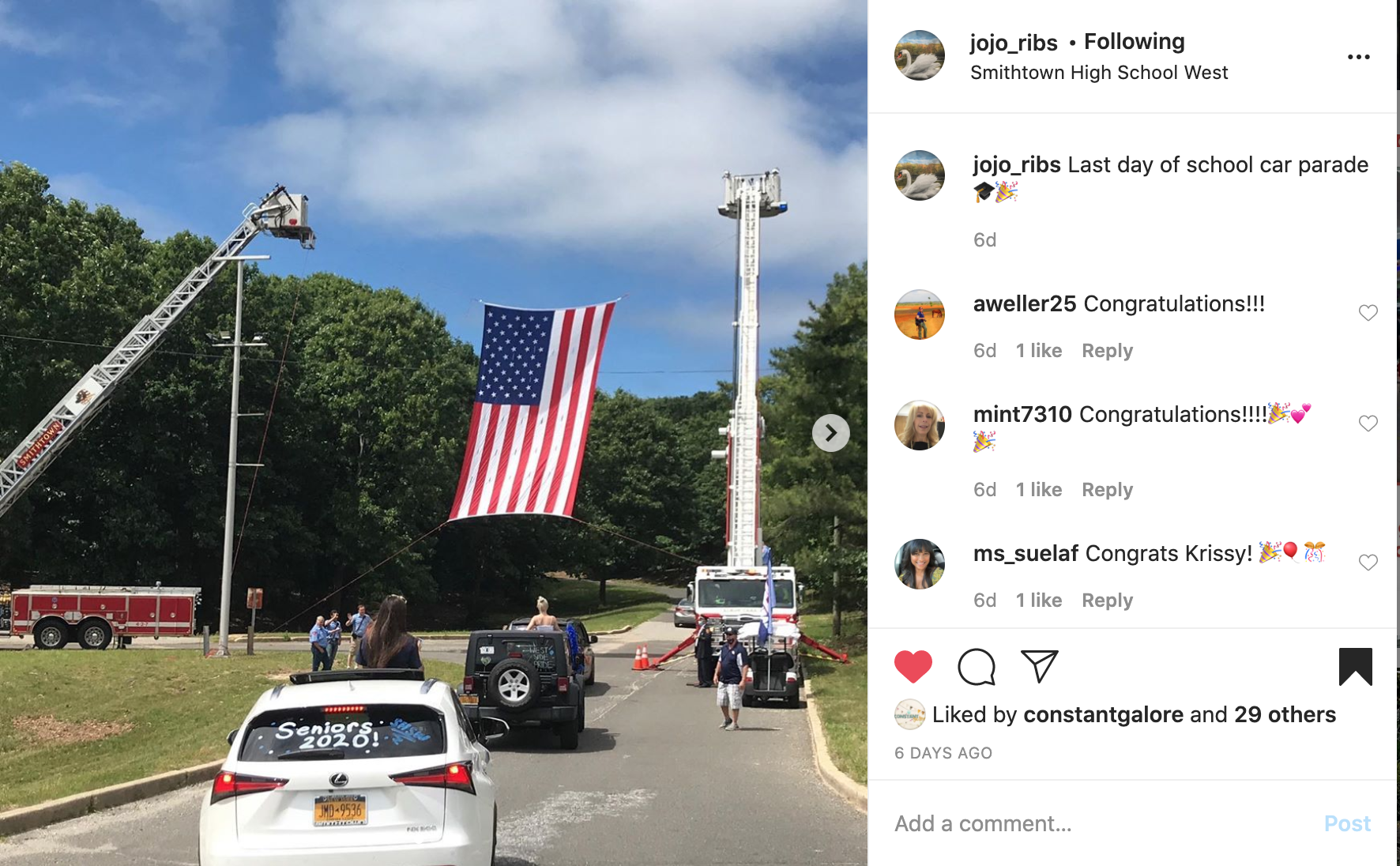
Task: Open Smithtown High School West location
Action: tap(1099, 73)
